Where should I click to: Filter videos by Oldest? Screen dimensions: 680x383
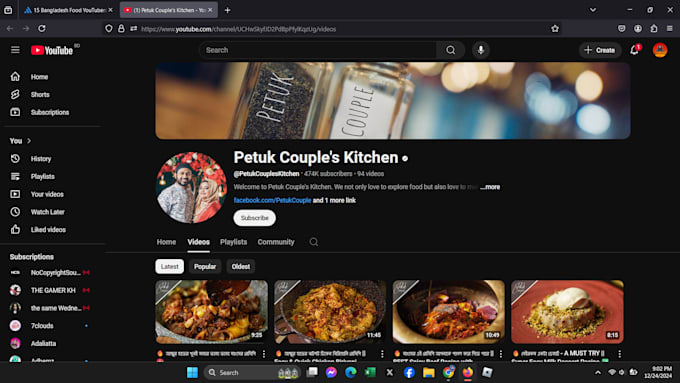coord(241,267)
